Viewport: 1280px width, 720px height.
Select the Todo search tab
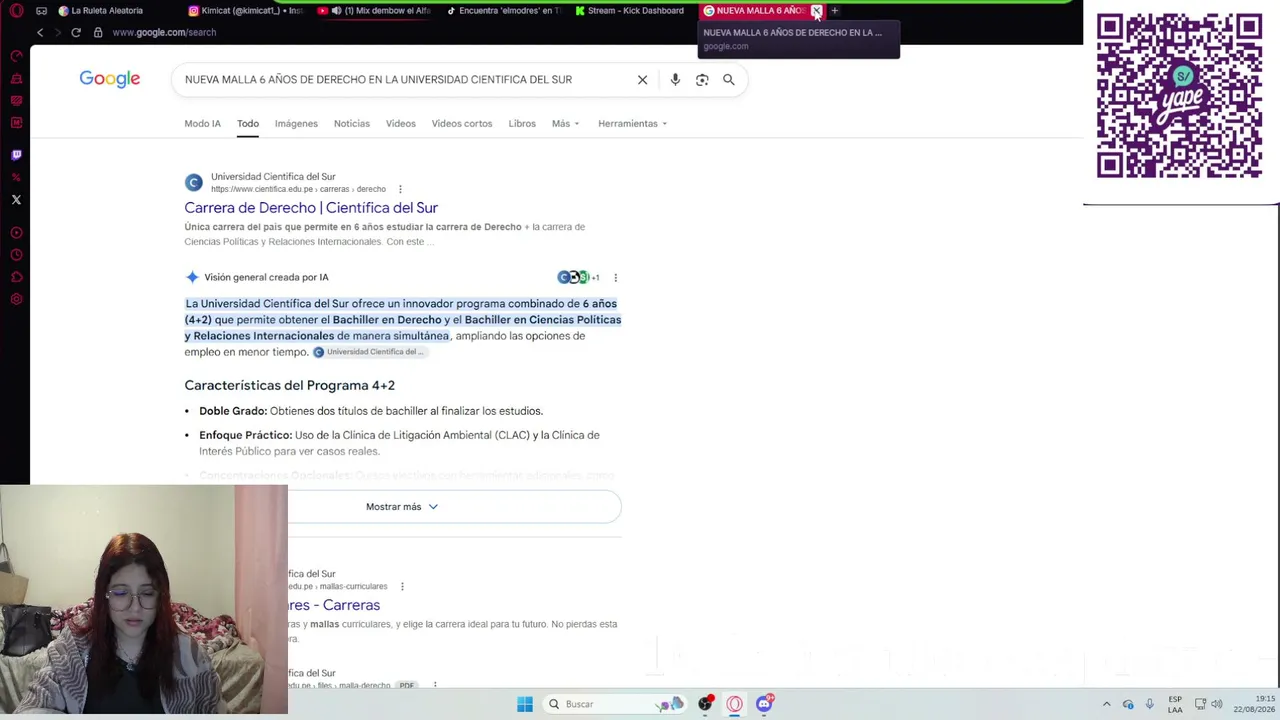click(248, 124)
